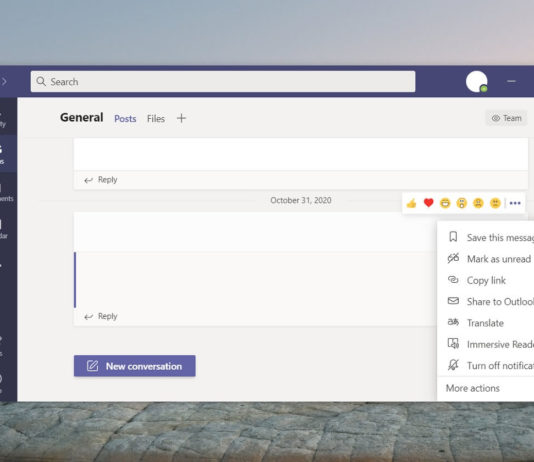React with the sad emoji
This screenshot has height=462, width=534.
tap(478, 203)
